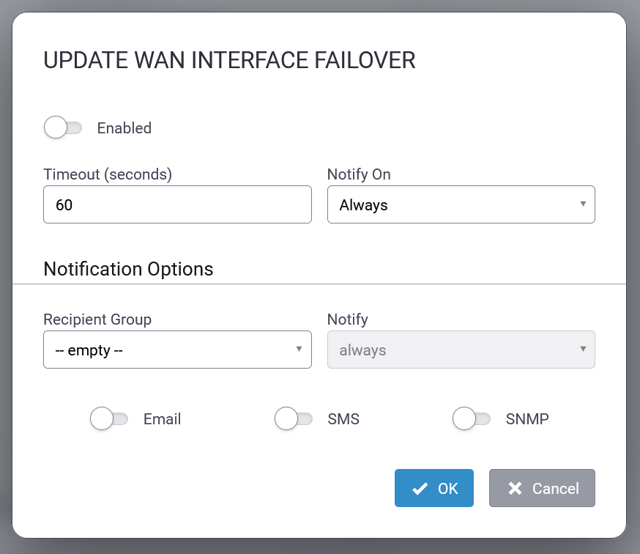The image size is (640, 554).
Task: Click the disabled Notify dropdown showing always
Action: (461, 350)
